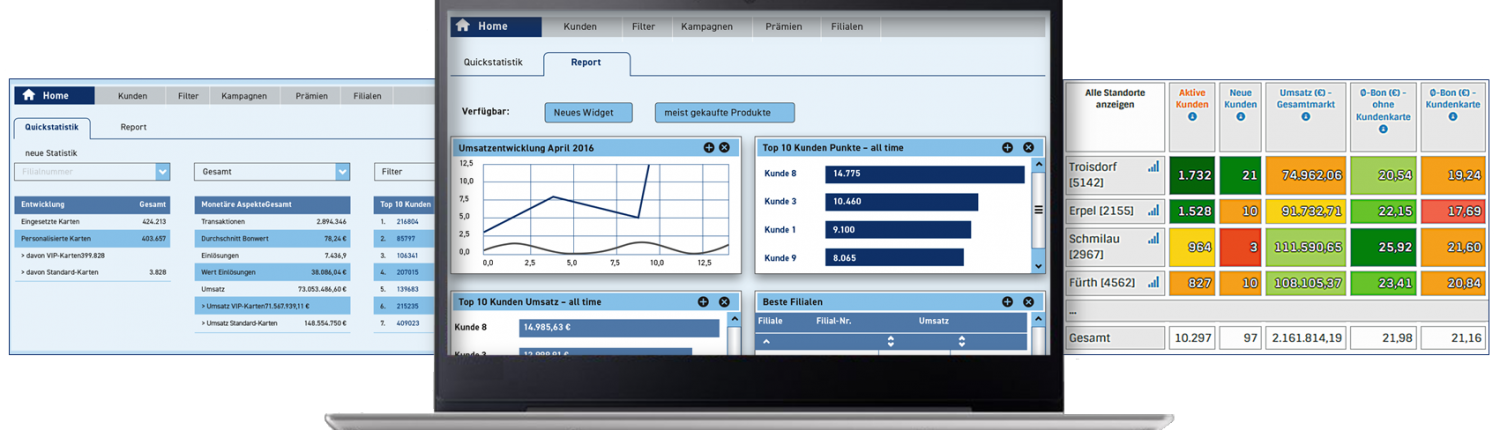The width and height of the screenshot is (1500, 430).
Task: Sort Beste Filialen by Filial-Nr. arrows
Action: tap(890, 342)
